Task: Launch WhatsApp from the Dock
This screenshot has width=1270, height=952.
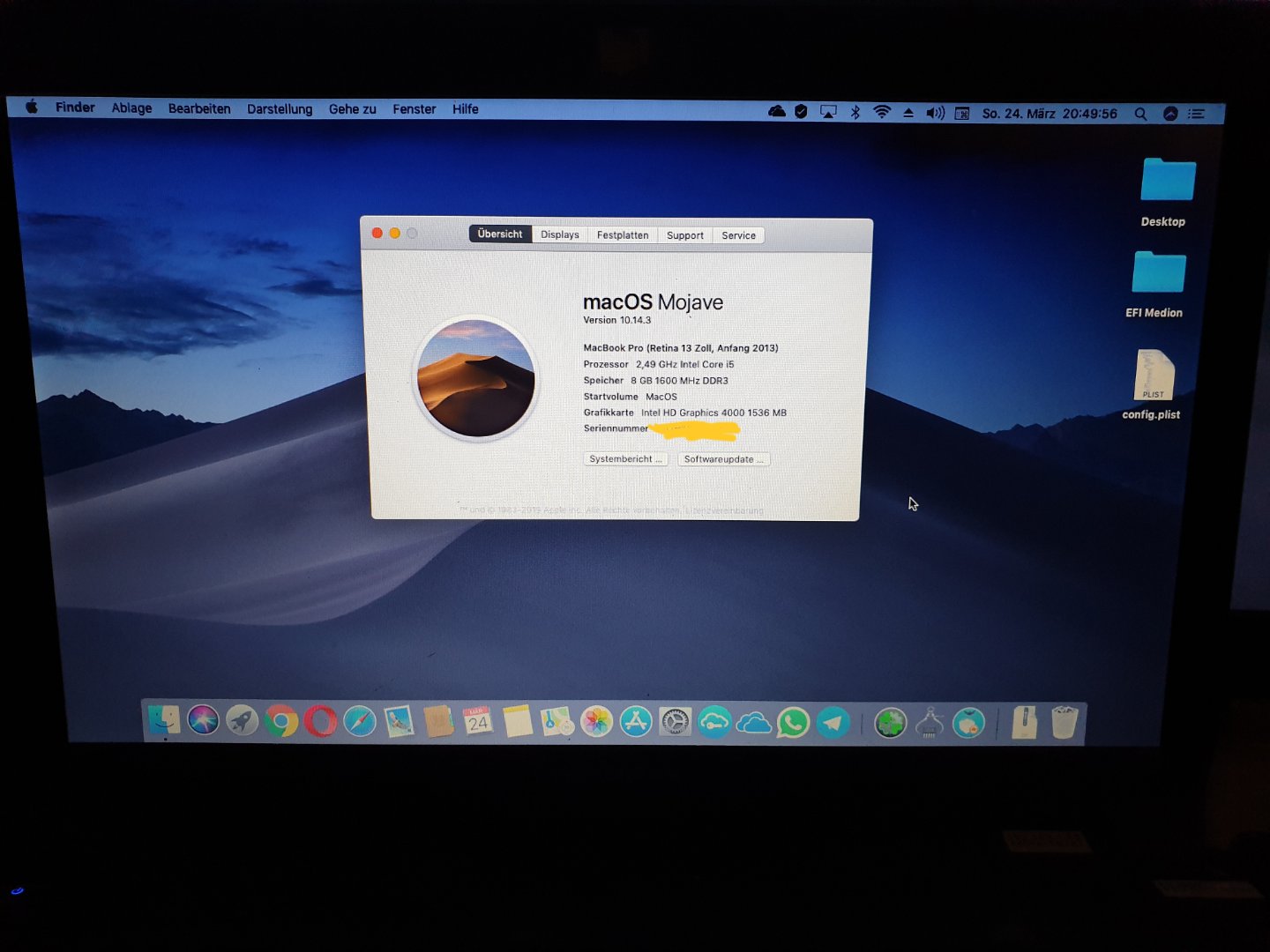Action: pyautogui.click(x=793, y=723)
